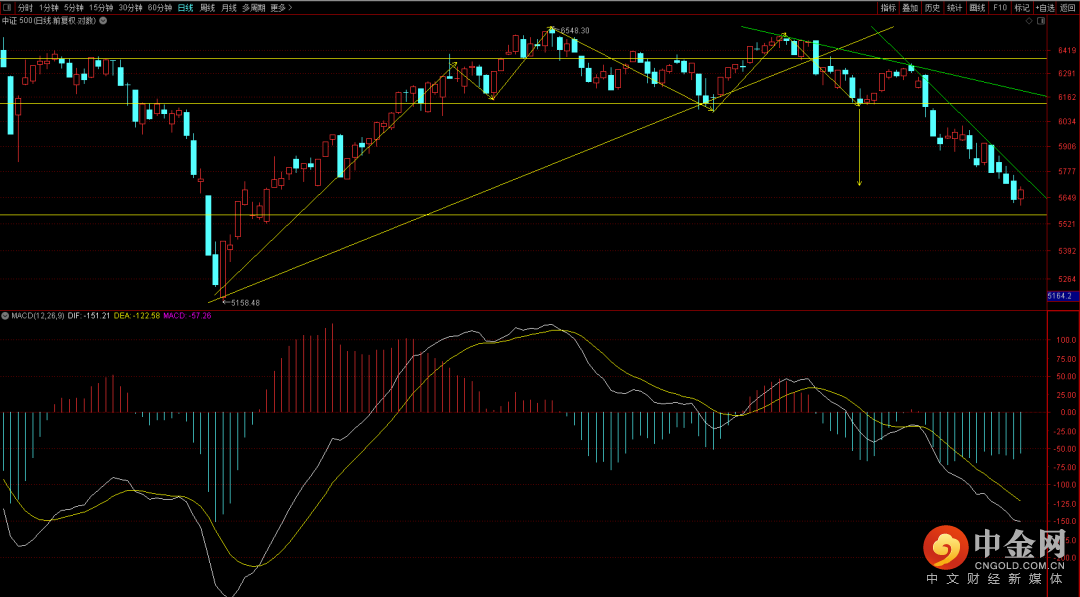Click the 返回 back button

(x=1068, y=8)
